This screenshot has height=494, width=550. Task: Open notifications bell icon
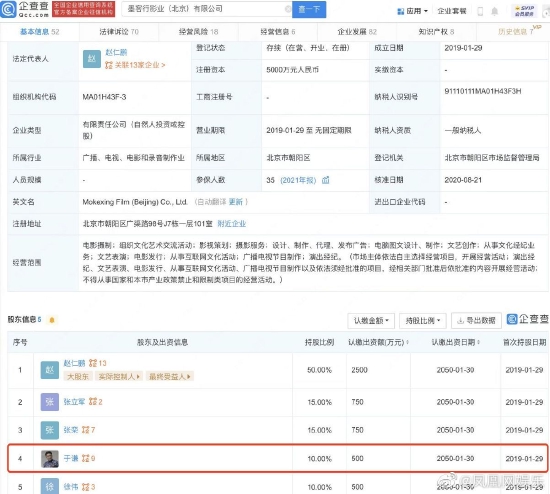pyautogui.click(x=495, y=11)
